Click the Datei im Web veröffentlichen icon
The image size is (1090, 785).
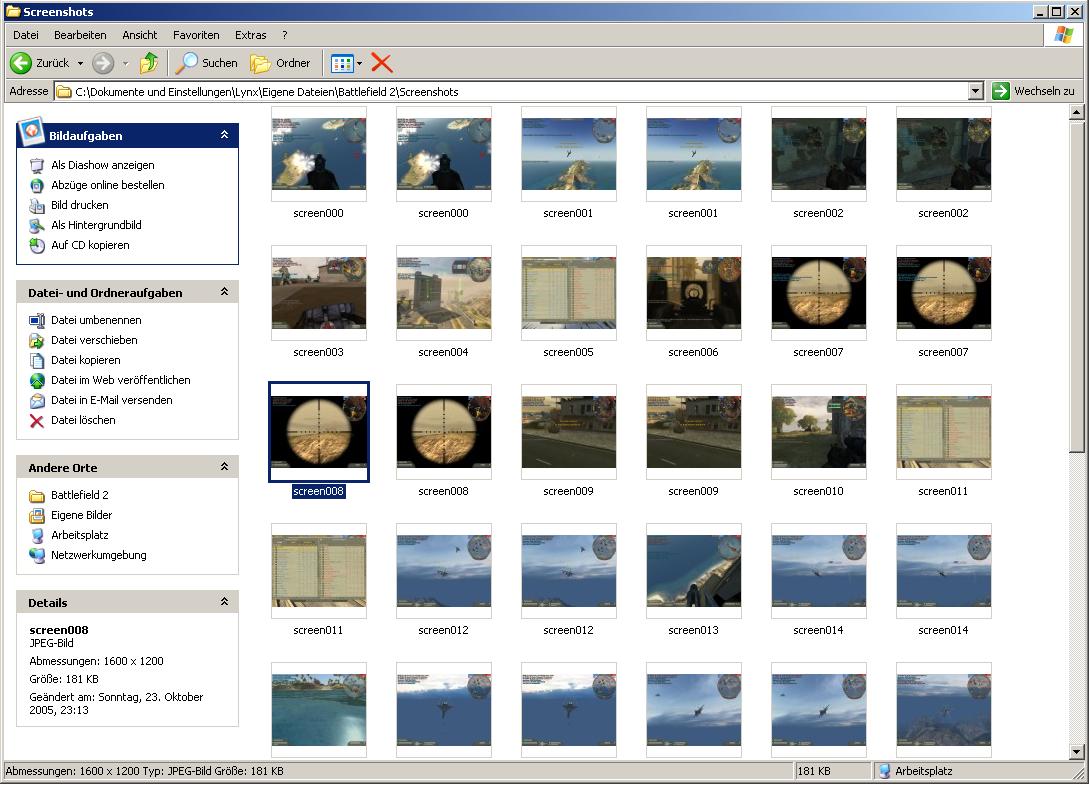(37, 380)
